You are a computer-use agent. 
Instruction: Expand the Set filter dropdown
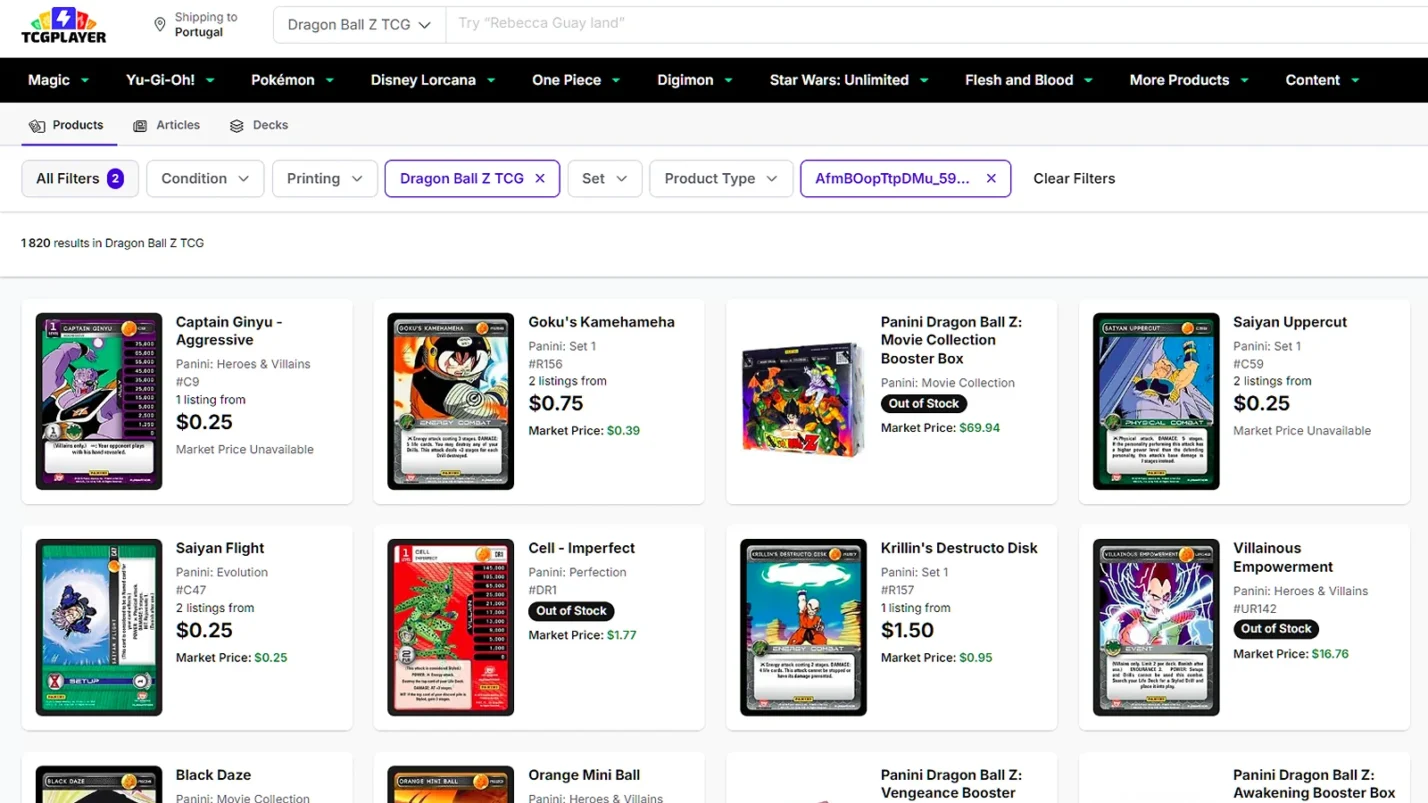point(605,179)
